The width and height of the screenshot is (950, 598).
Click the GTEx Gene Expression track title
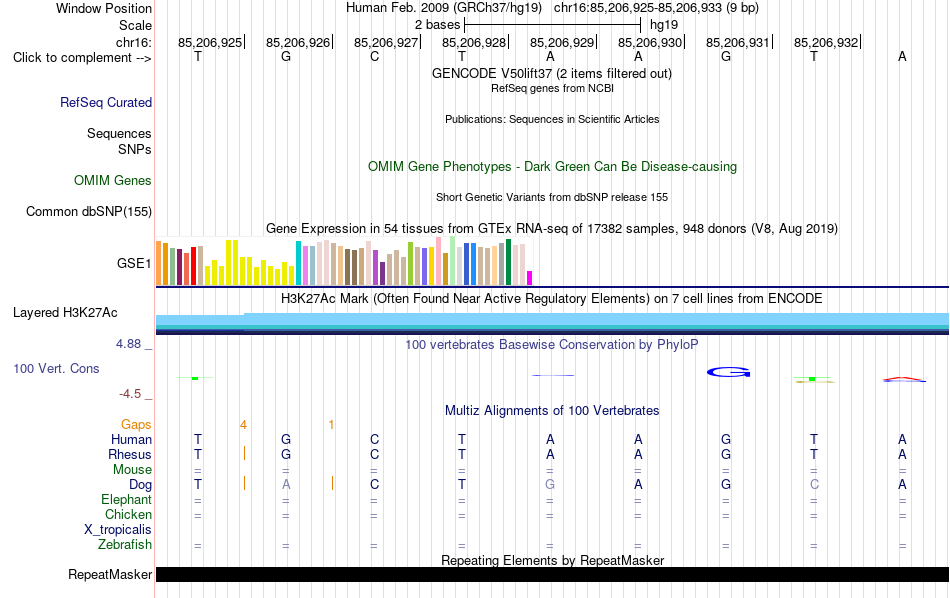(552, 228)
